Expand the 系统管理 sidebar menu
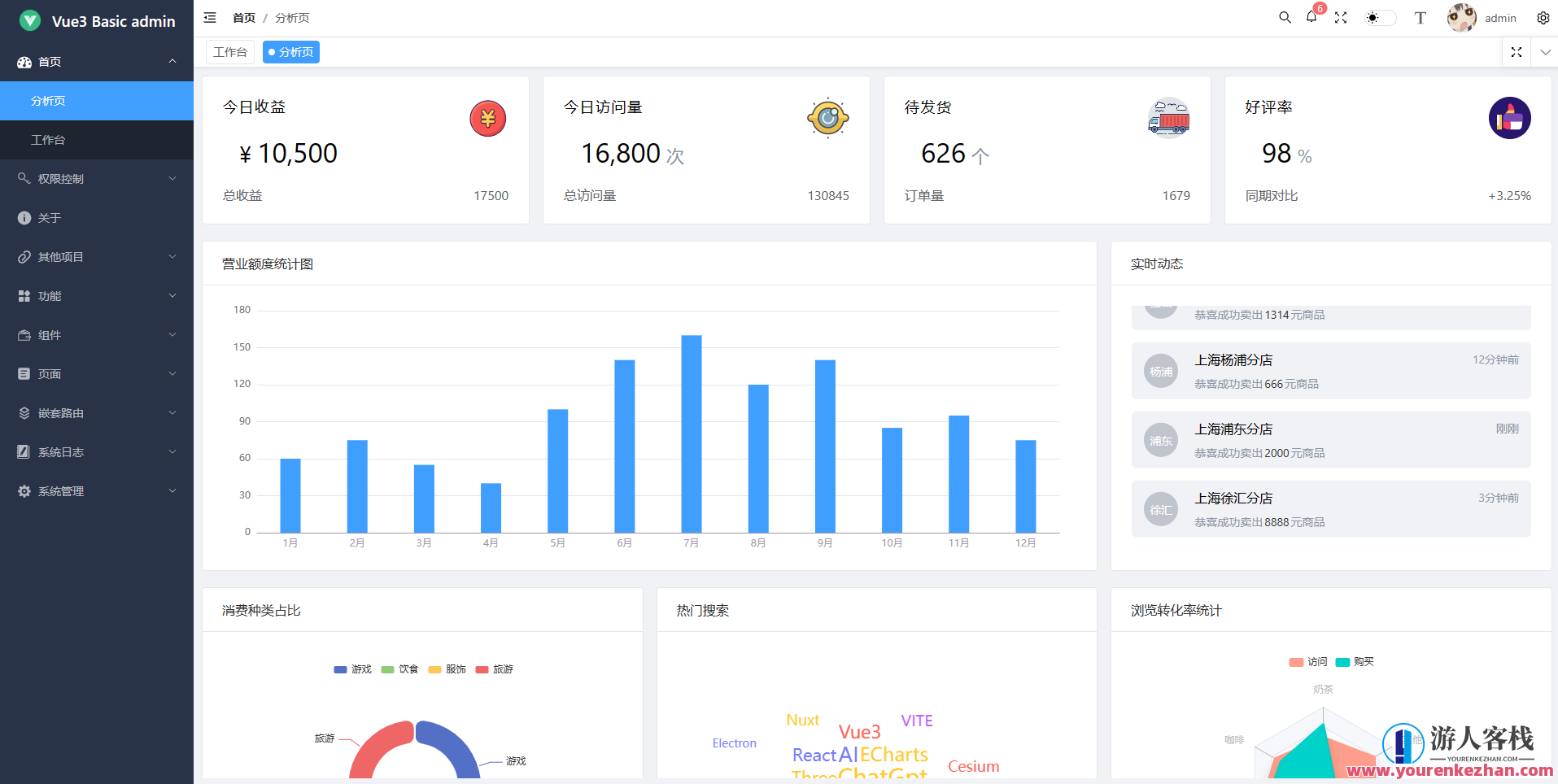 coord(97,490)
